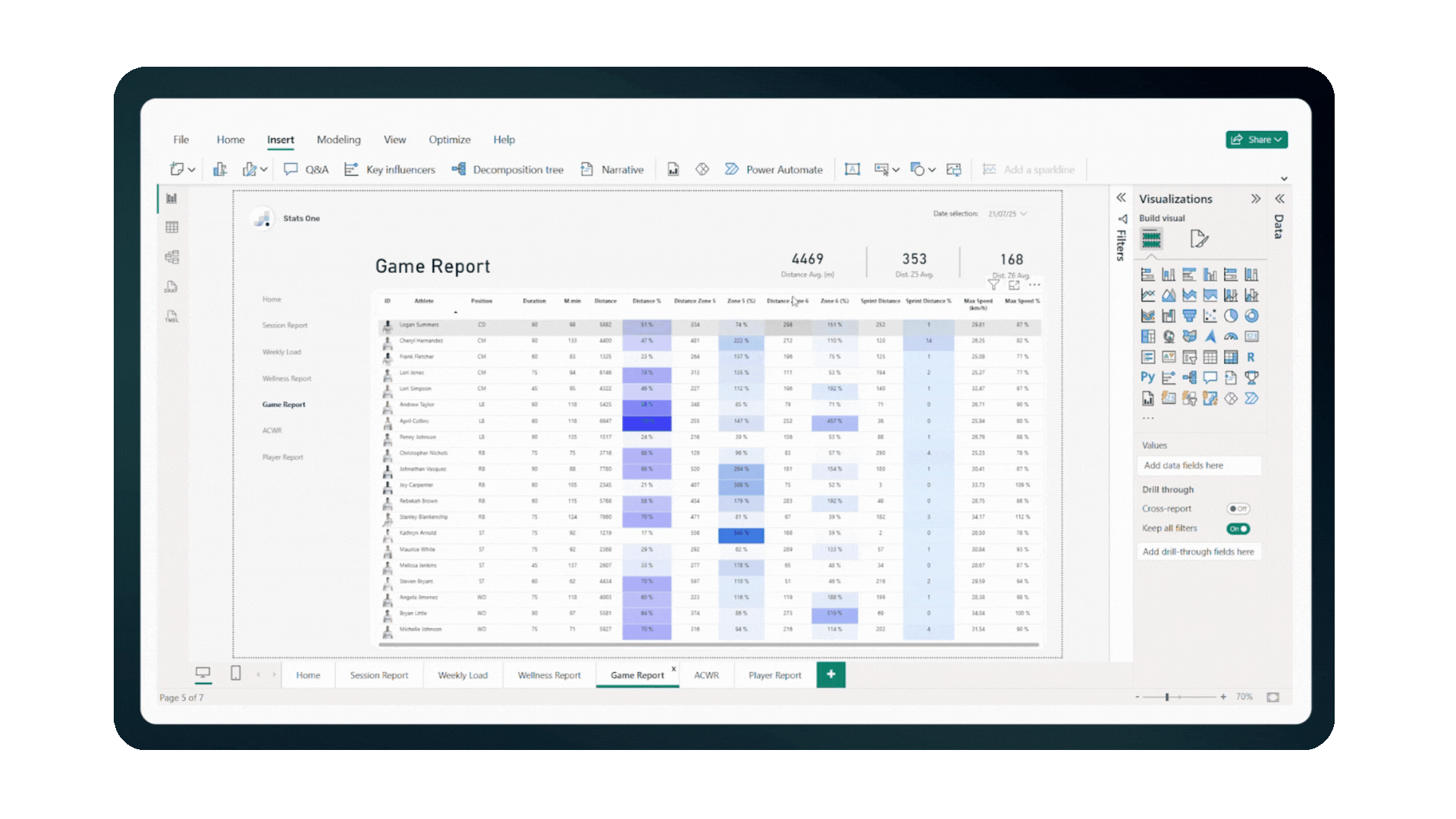1456x819 pixels.
Task: Choose the funnel chart visual
Action: pos(1189,316)
